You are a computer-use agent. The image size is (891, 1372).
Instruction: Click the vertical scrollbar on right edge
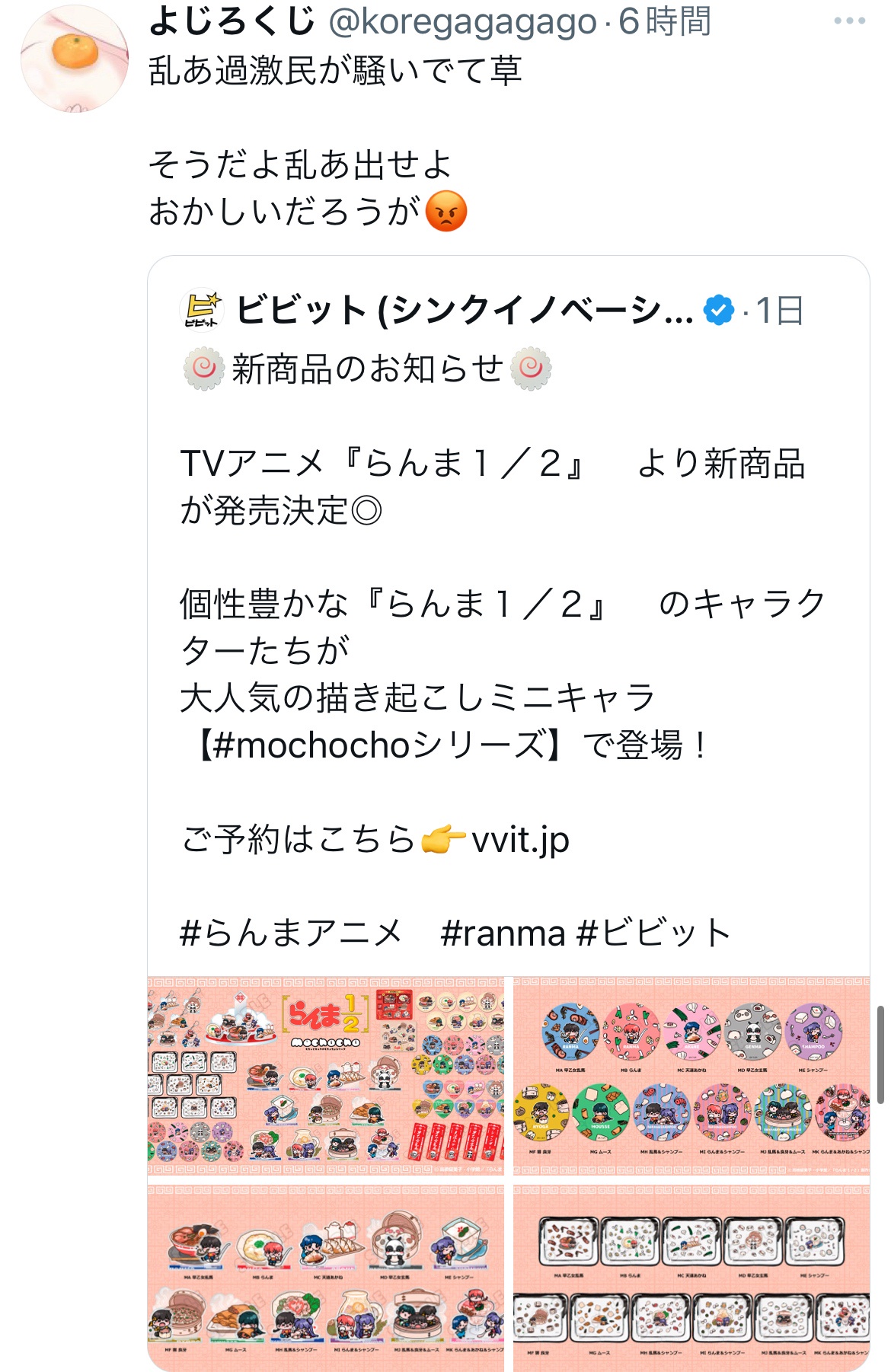tap(880, 1055)
